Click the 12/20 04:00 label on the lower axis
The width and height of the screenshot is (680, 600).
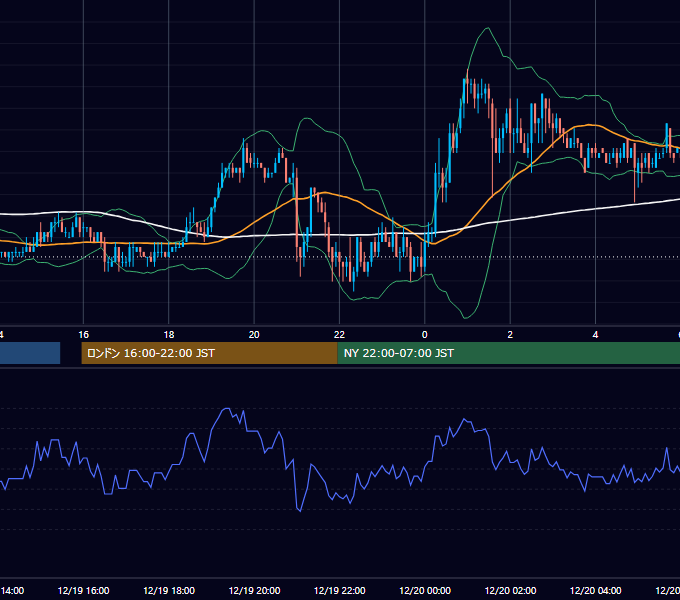click(x=595, y=590)
